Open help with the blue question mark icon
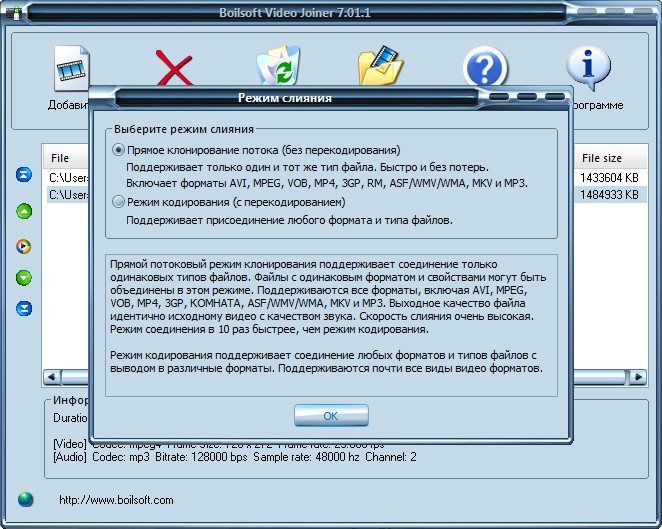 pos(484,67)
